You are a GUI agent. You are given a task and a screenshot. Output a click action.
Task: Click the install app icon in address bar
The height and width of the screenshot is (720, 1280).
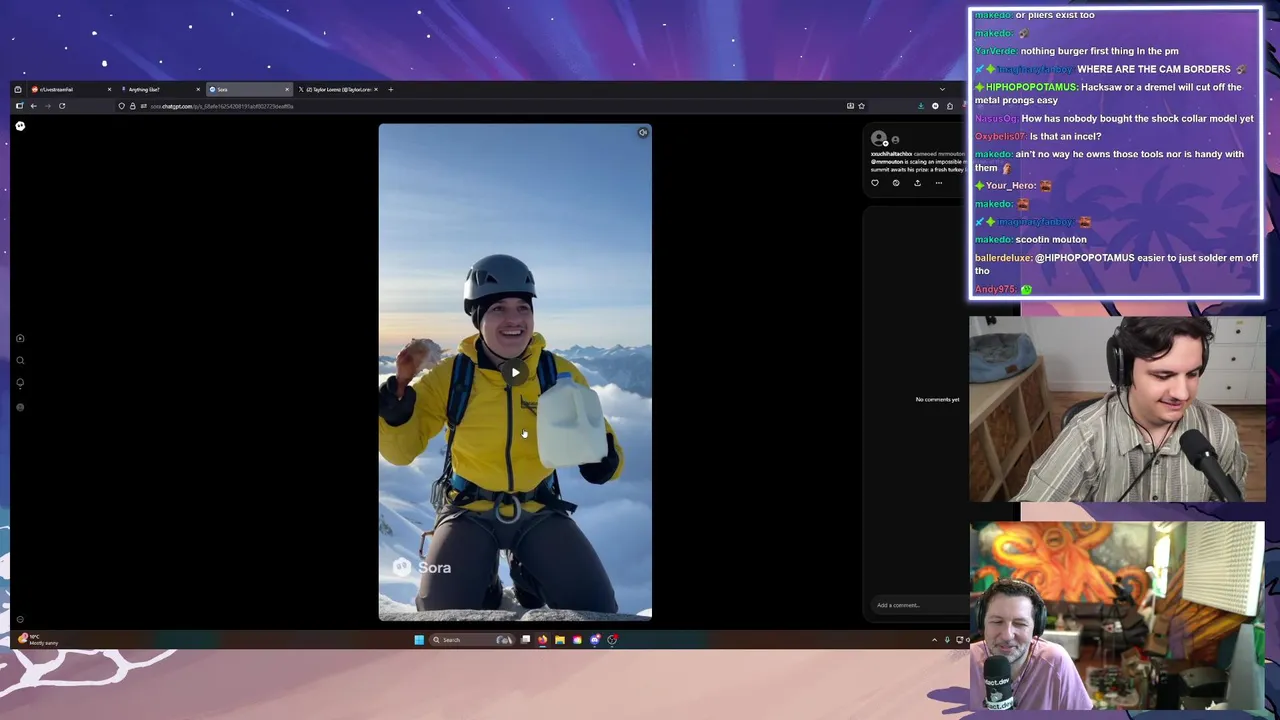coord(850,106)
